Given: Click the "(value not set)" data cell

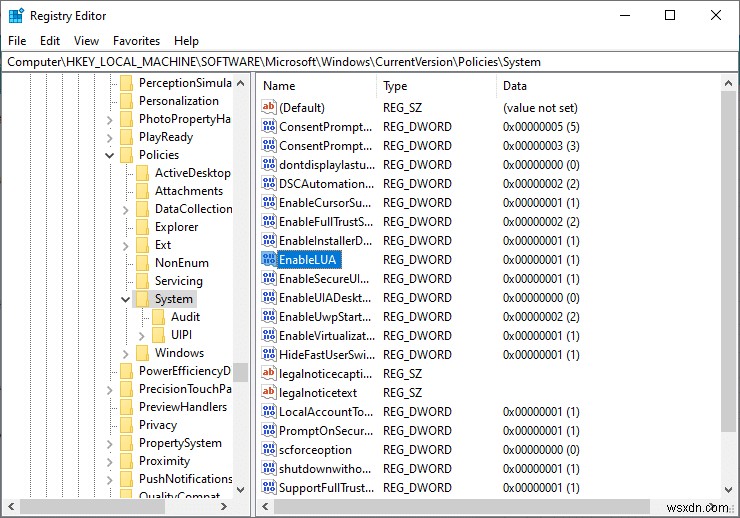Looking at the screenshot, I should (540, 108).
